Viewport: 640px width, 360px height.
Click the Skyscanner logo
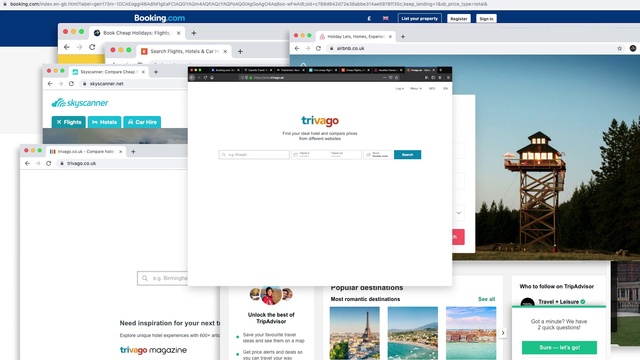coord(80,102)
